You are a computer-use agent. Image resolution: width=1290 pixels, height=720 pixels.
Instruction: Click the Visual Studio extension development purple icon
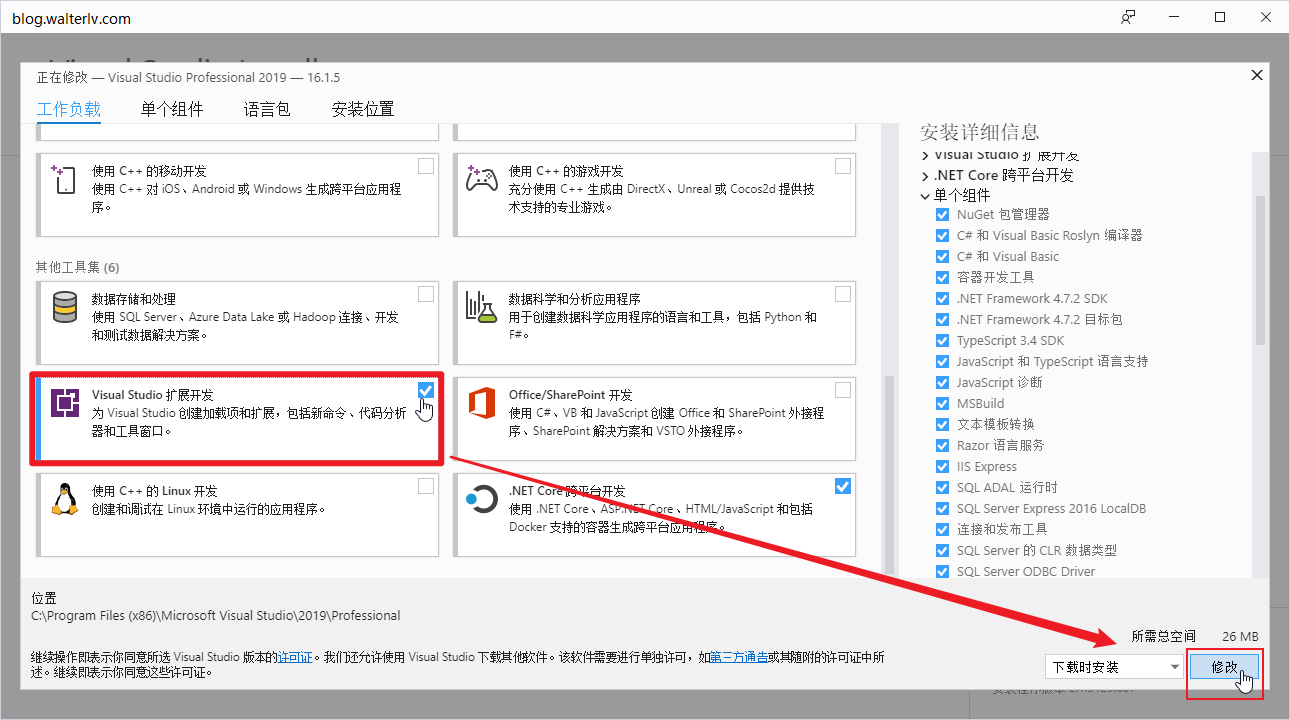tap(65, 403)
